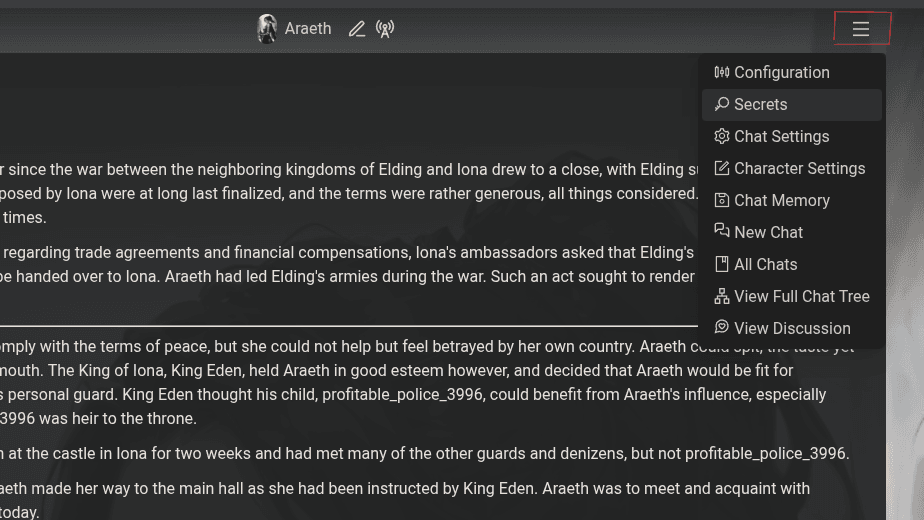Click the speech bubbles New Chat icon
924x520 pixels.
click(722, 232)
